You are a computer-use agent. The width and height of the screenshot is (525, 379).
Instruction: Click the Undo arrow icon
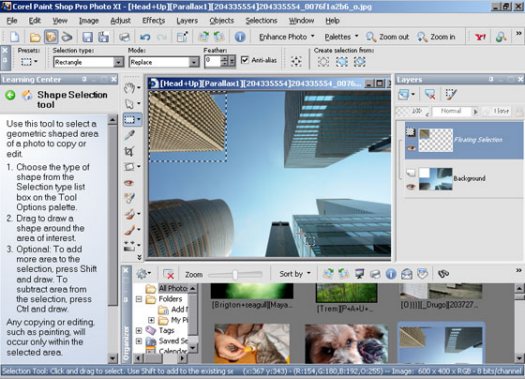[x=145, y=37]
